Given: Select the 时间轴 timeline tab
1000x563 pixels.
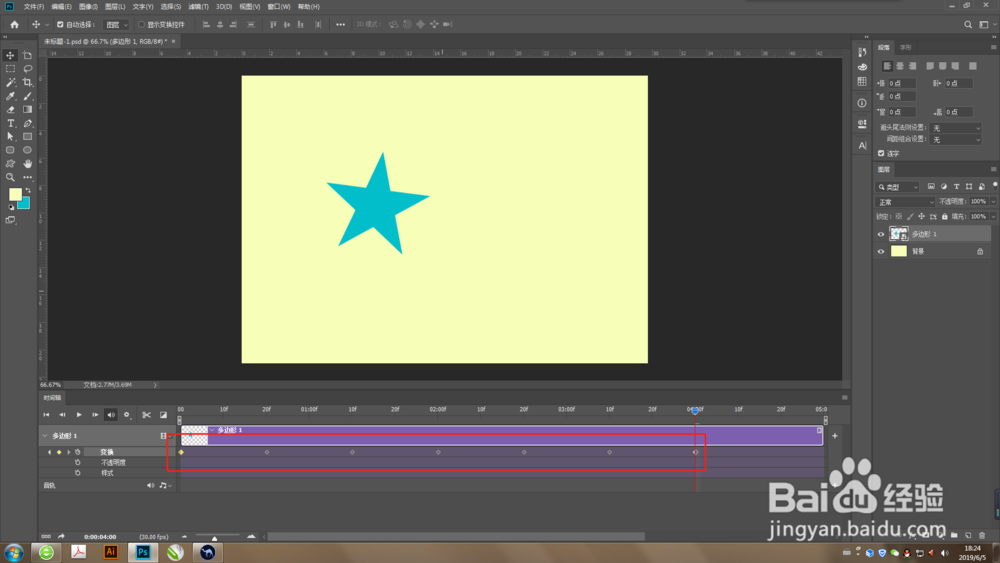Looking at the screenshot, I should coord(52,398).
